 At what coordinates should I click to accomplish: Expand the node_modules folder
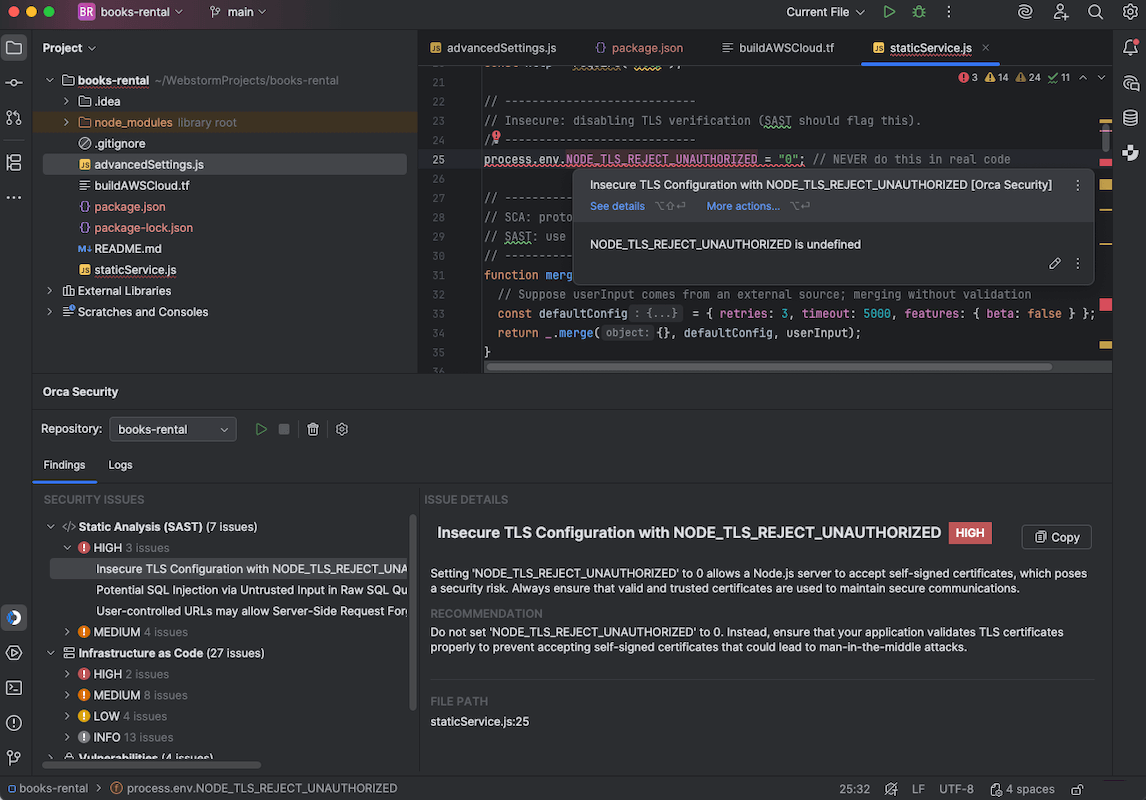[x=66, y=123]
